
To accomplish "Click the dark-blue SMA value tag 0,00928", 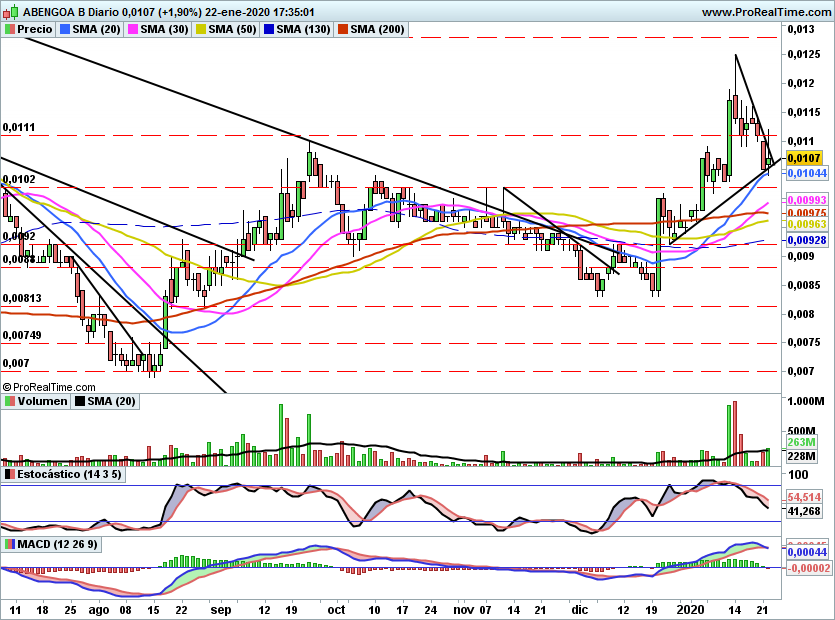I will click(807, 241).
